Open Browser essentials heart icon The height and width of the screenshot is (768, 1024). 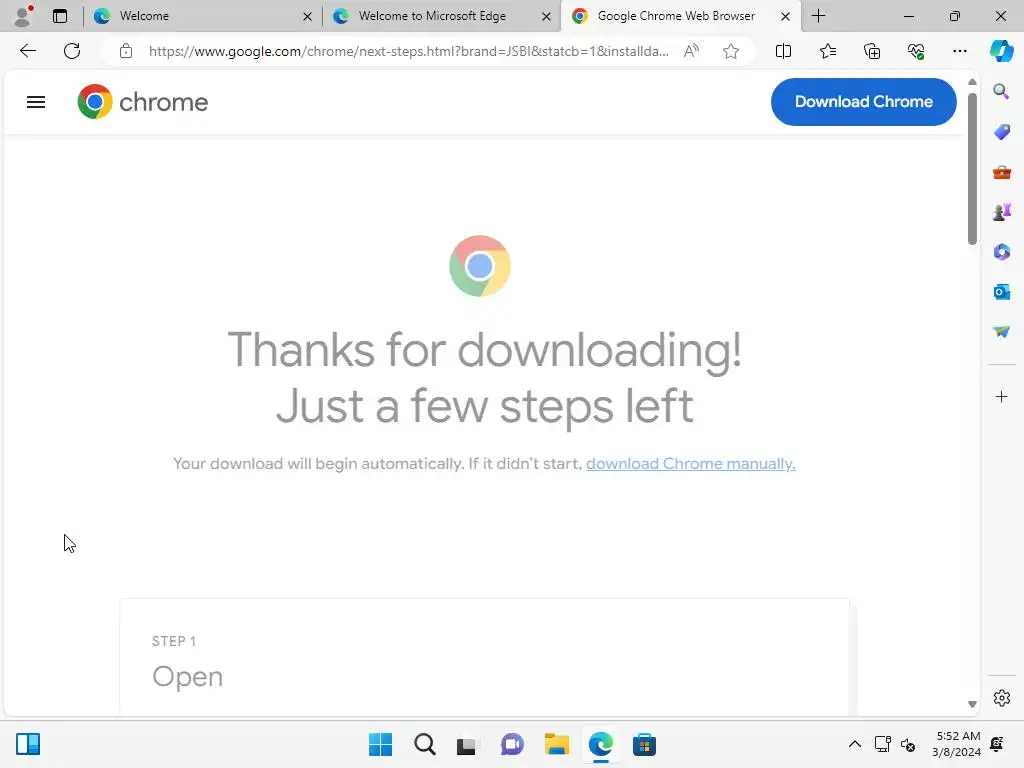coord(916,51)
